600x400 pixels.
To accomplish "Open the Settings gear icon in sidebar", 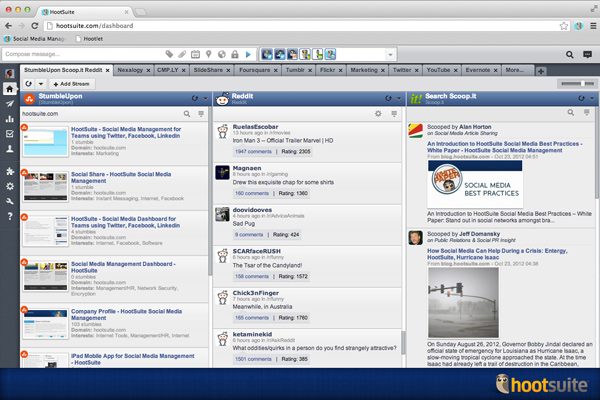I will tap(10, 186).
